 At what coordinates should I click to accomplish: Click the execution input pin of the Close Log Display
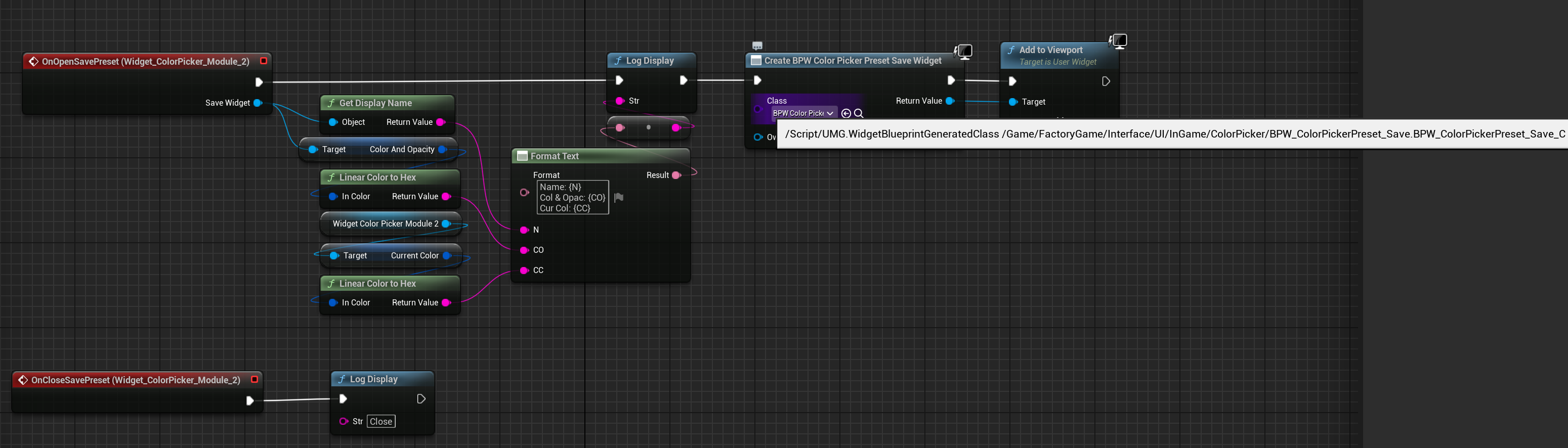coord(343,398)
